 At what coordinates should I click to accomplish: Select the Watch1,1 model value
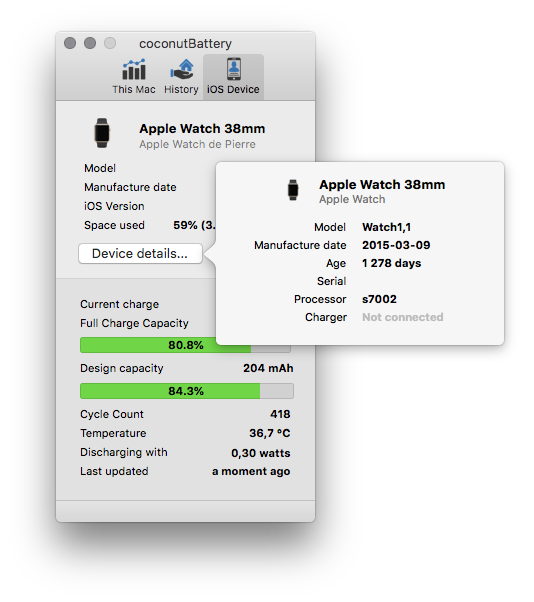click(386, 227)
